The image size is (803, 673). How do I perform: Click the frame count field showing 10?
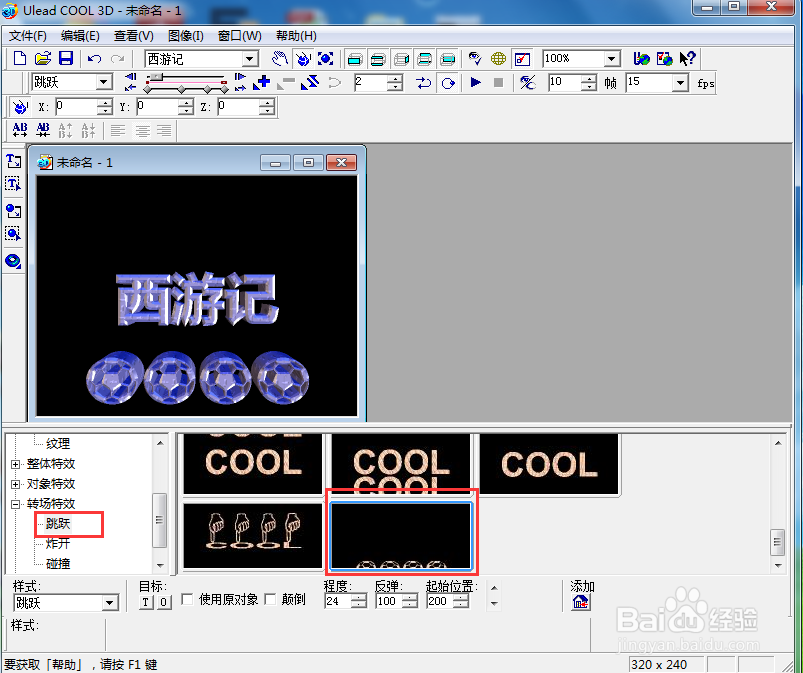(x=564, y=82)
